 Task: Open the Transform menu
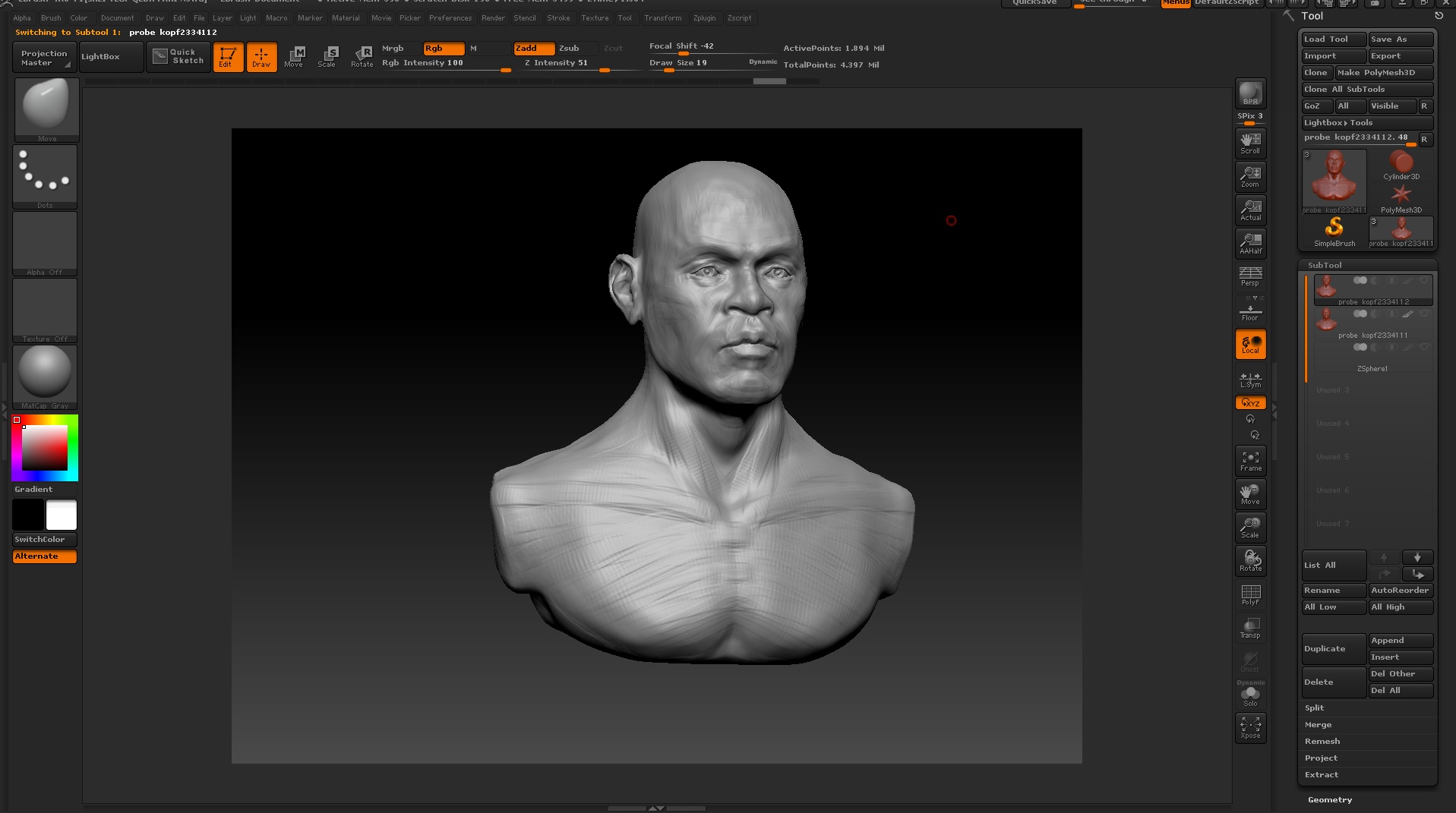click(663, 17)
